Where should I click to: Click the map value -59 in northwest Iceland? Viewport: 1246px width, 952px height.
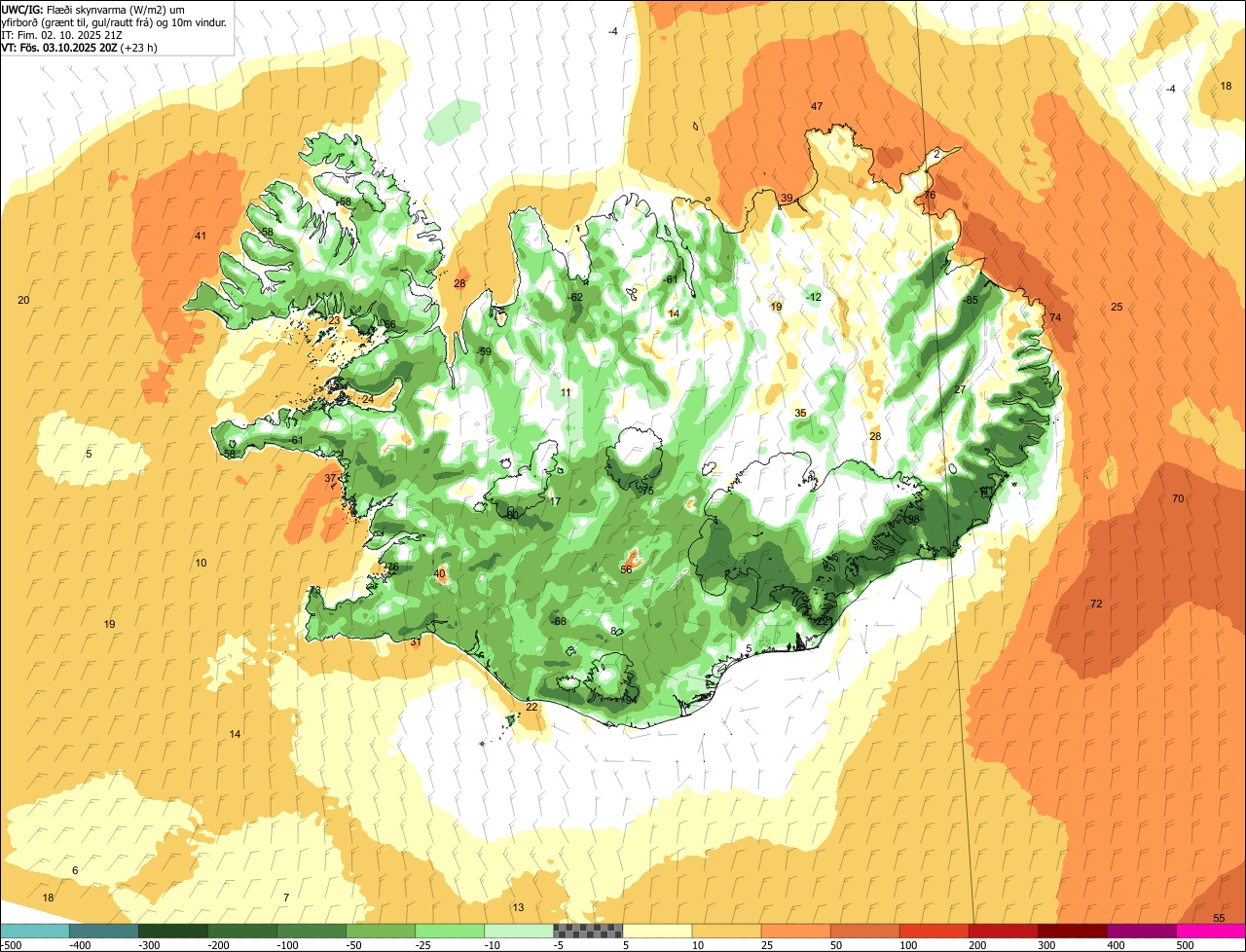[x=484, y=351]
